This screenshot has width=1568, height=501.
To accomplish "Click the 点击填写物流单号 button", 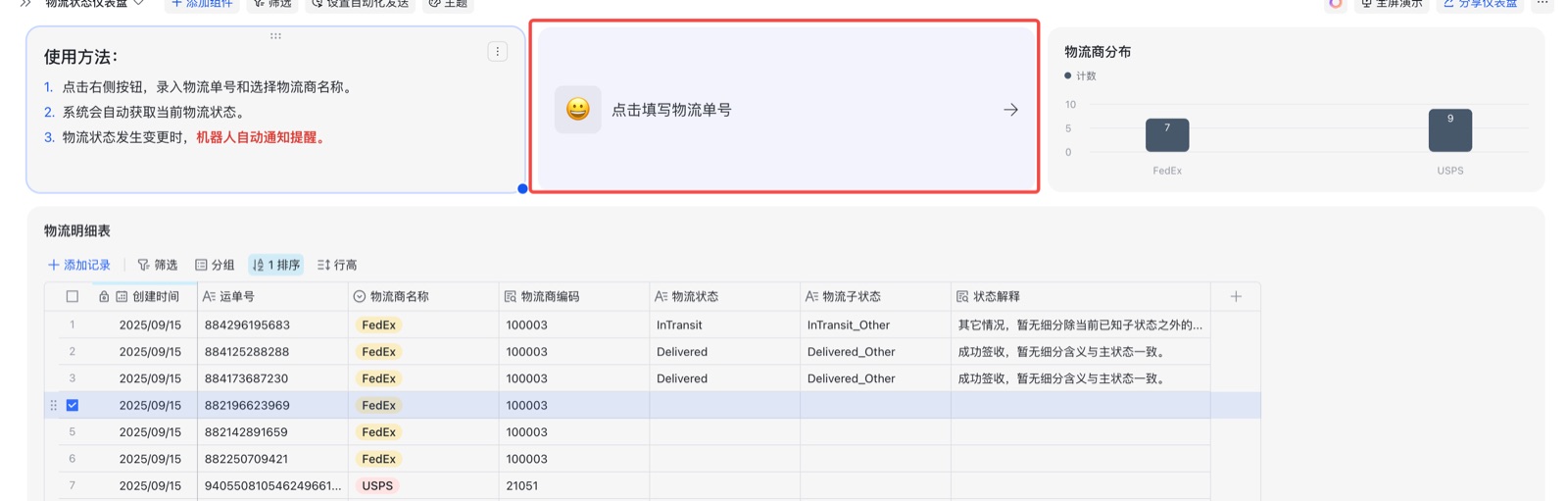I will [x=787, y=110].
